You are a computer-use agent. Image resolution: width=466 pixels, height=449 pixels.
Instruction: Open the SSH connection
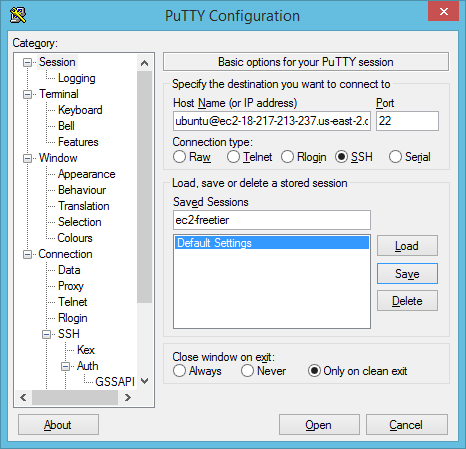[x=319, y=425]
